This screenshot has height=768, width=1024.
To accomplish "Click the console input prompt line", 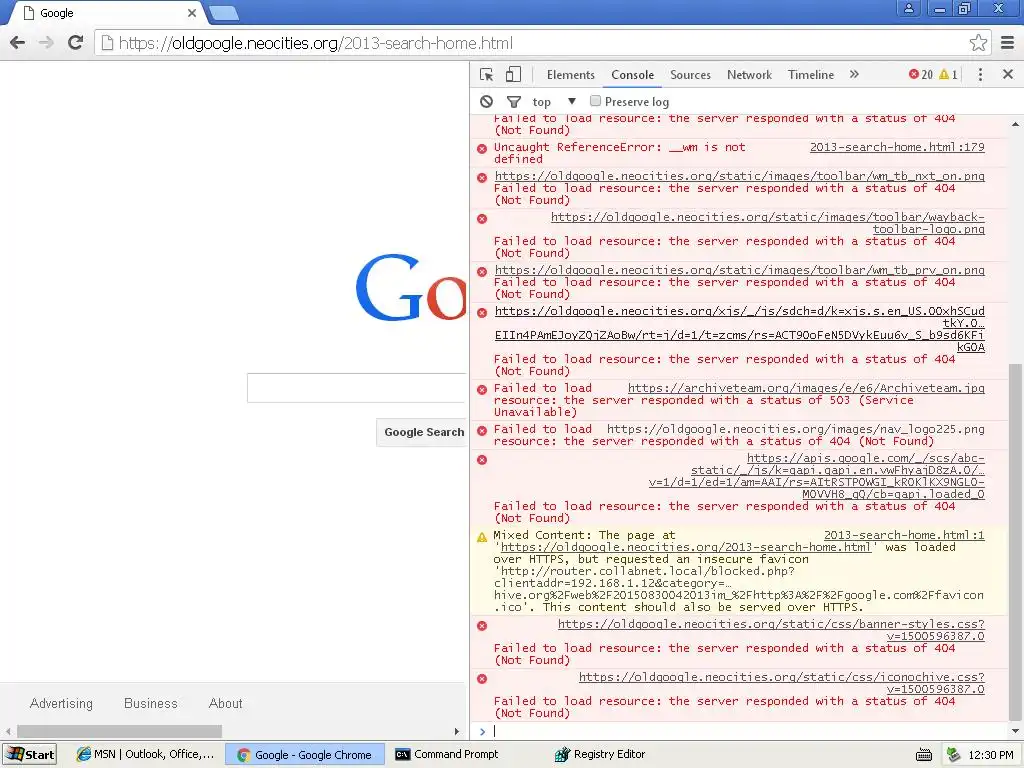I will coord(744,731).
